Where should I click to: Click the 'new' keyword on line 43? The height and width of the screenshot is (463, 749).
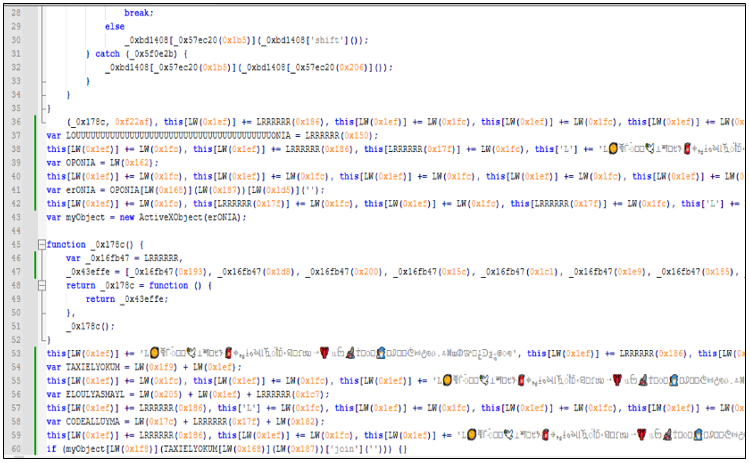(127, 217)
